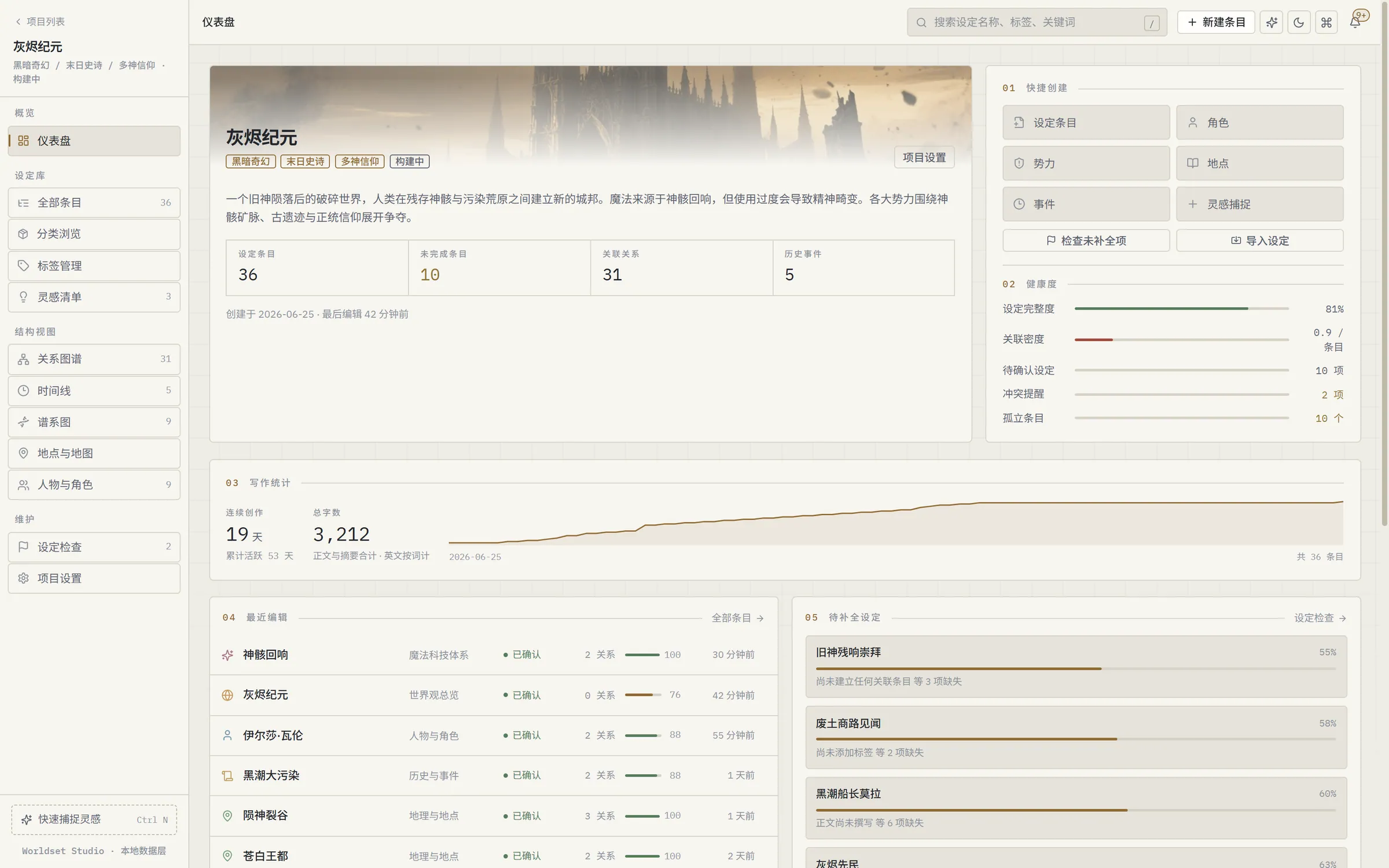Click the 新建条目 button
This screenshot has width=1389, height=868.
click(x=1215, y=22)
